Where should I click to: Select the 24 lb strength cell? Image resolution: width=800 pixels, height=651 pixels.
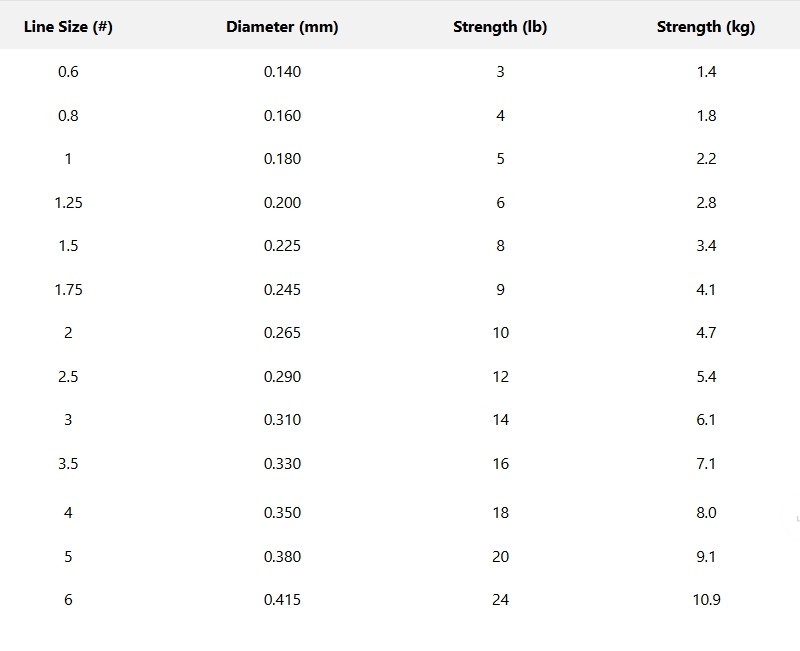(x=501, y=599)
